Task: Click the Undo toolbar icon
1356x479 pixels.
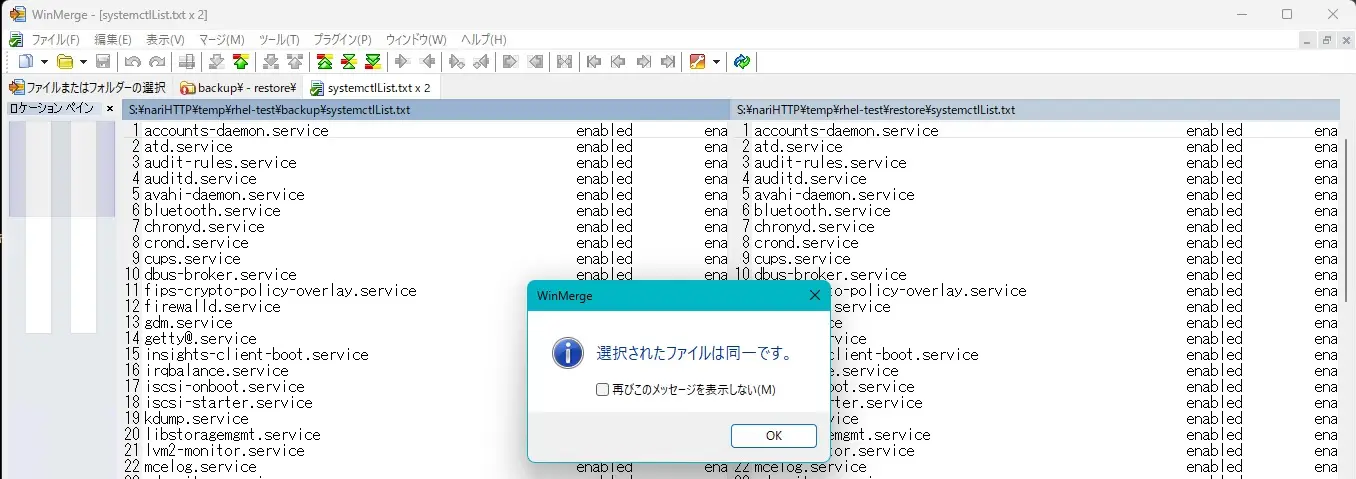Action: pos(133,62)
